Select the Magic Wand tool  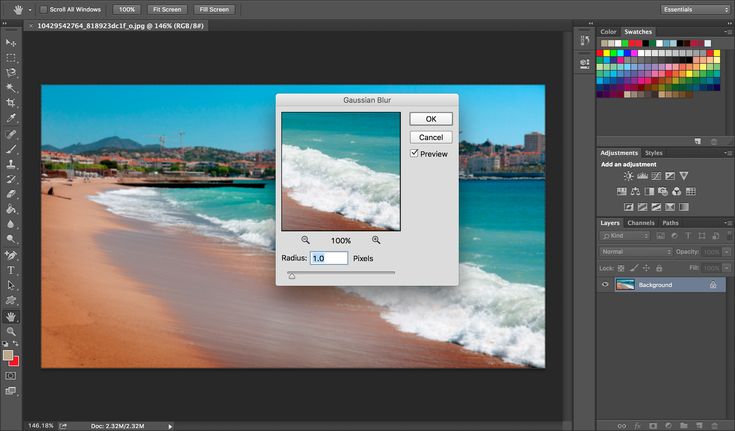11,88
